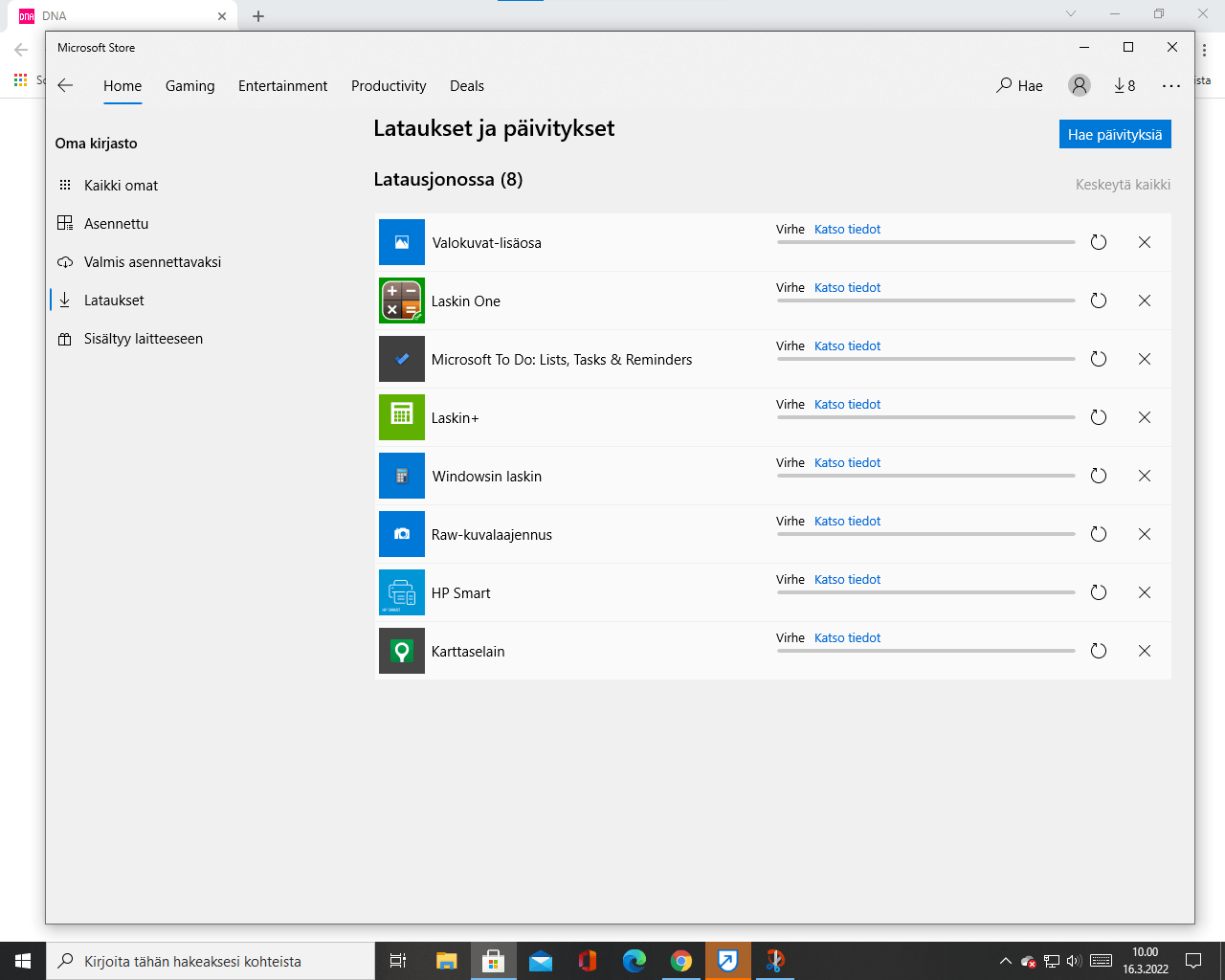The image size is (1225, 980).
Task: Click the Hae päivityksiä button
Action: pos(1115,134)
